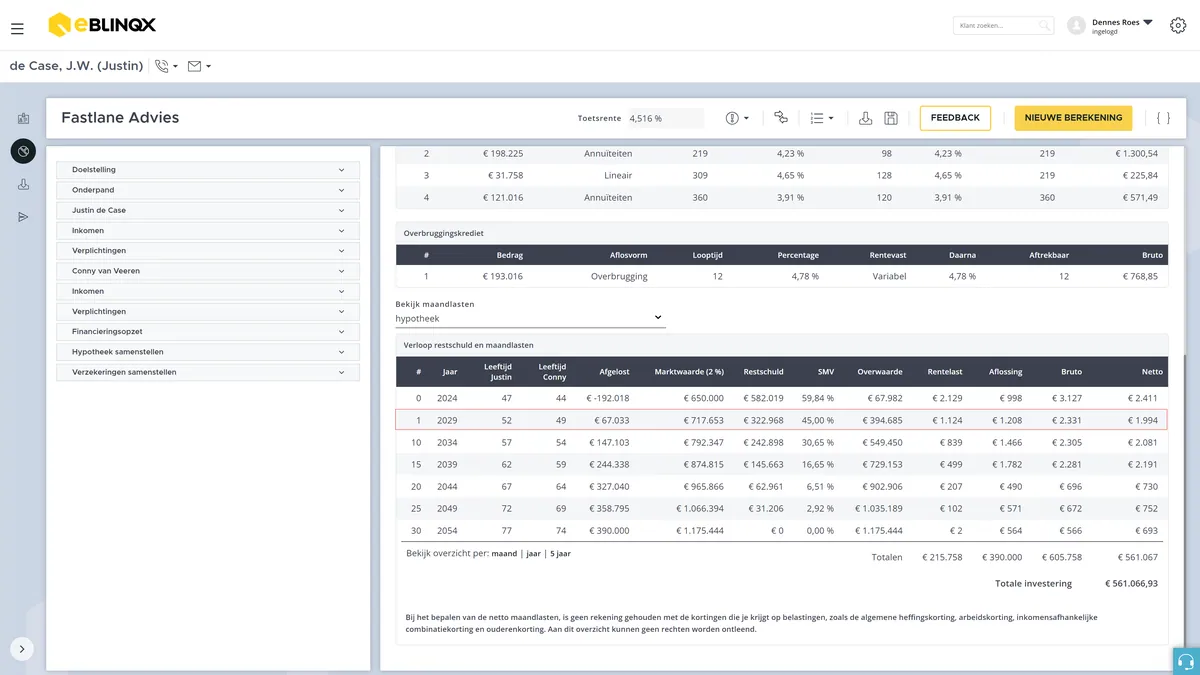This screenshot has width=1200, height=675.
Task: Open the Bekijk maandlasten hypotheek dropdown
Action: (x=530, y=318)
